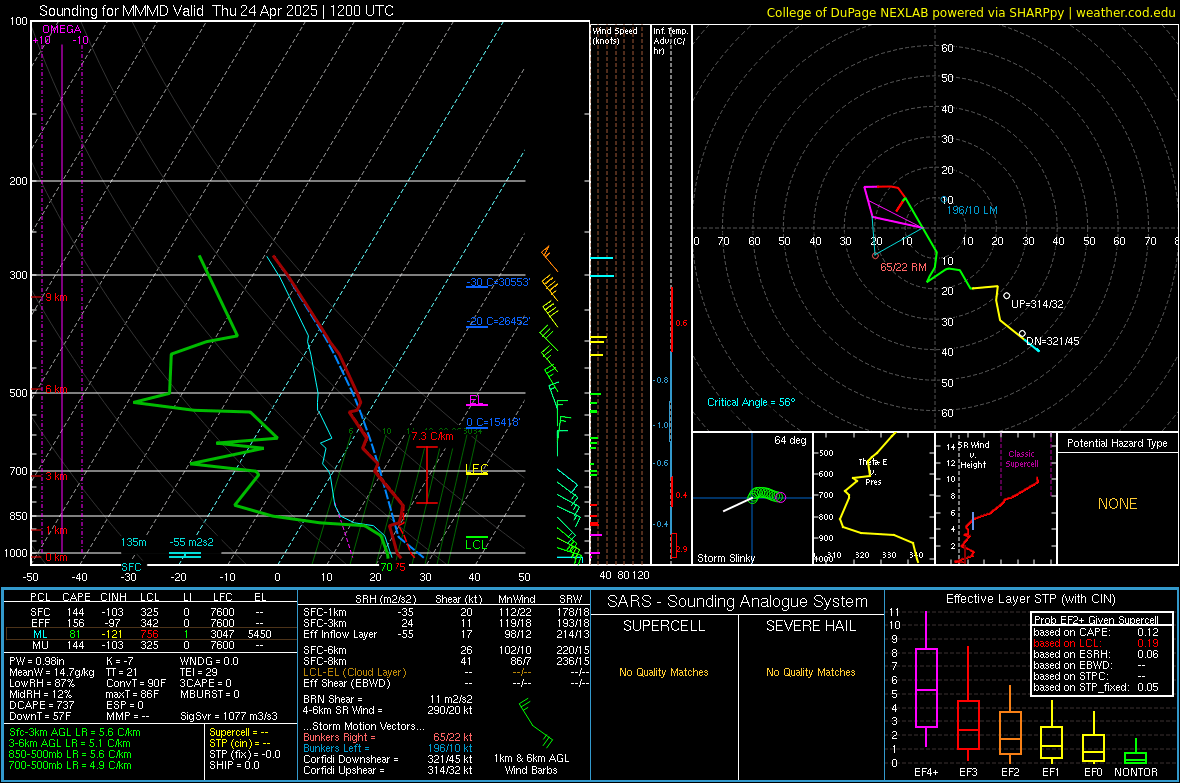Click 'PW = 0.98in' value

37,661
